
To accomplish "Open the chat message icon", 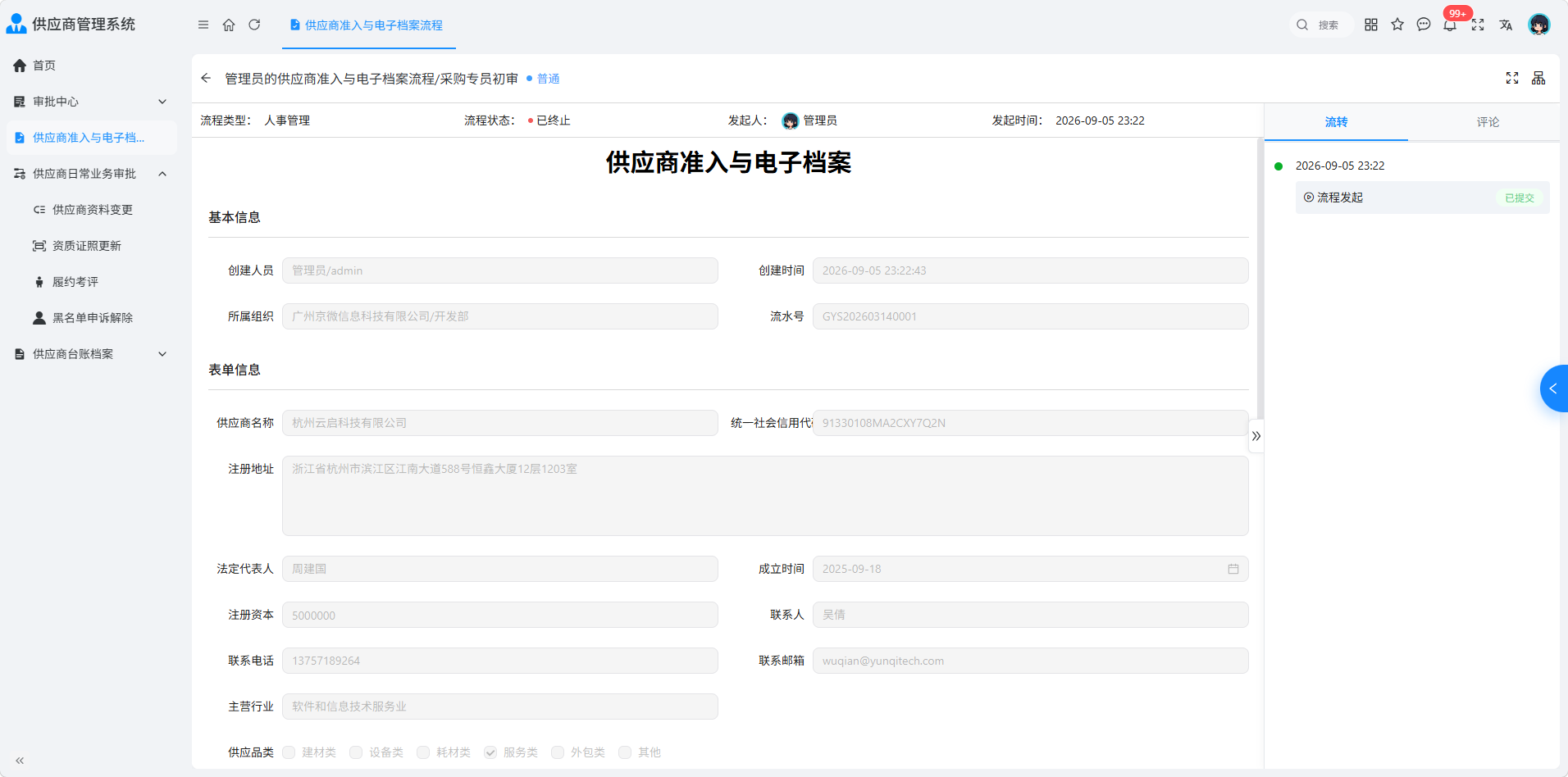I will click(1424, 25).
